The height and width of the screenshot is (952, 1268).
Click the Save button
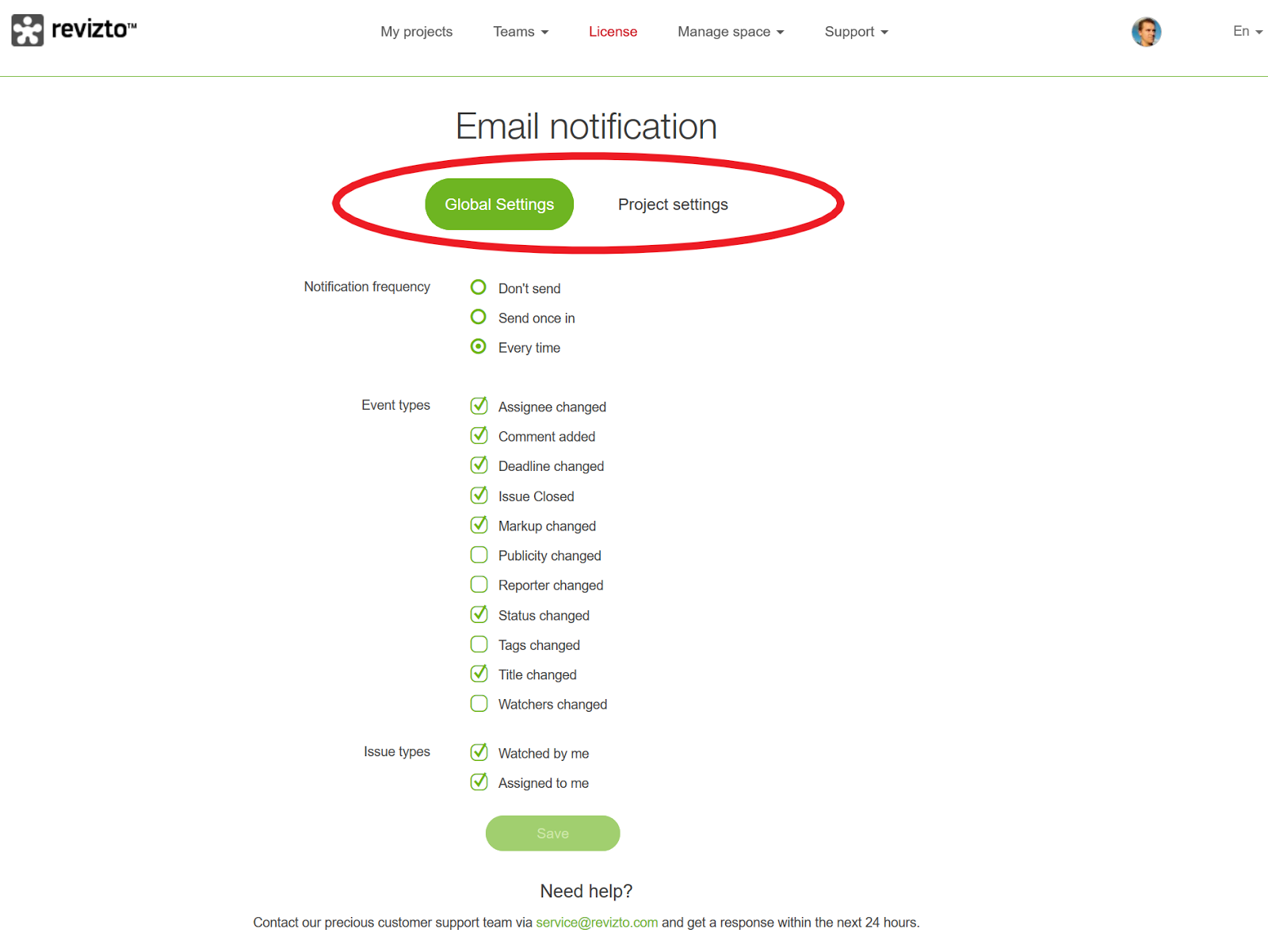[553, 833]
